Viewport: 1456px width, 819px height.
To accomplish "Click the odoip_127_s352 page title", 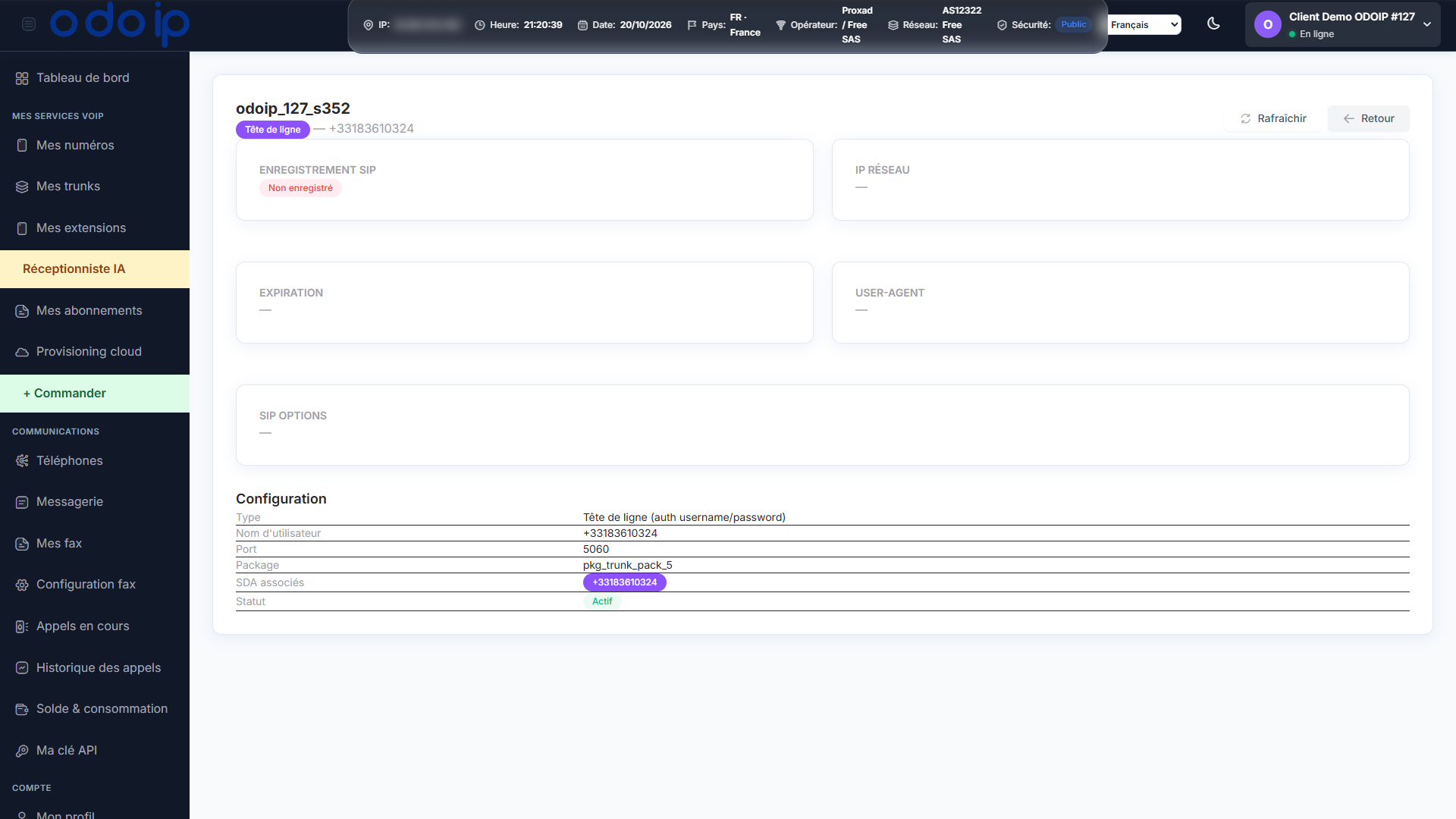I will [x=293, y=108].
